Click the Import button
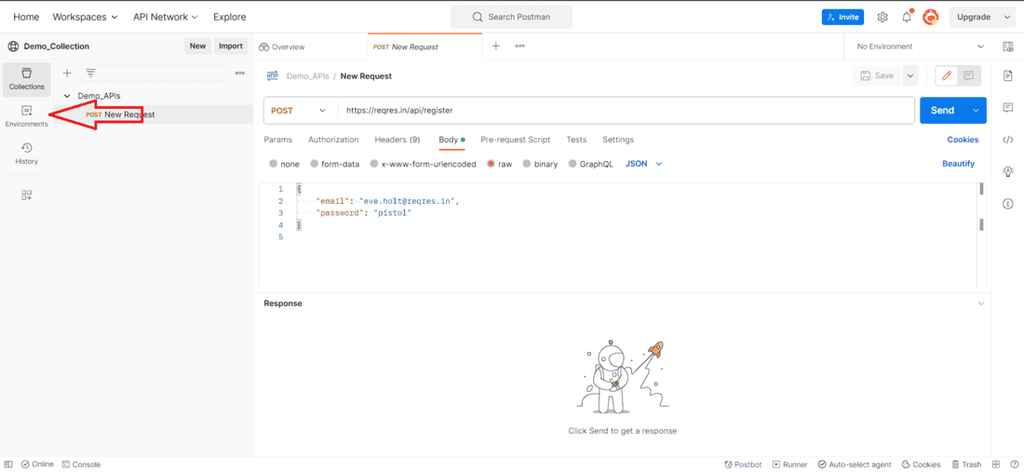The width and height of the screenshot is (1024, 472). 231,46
